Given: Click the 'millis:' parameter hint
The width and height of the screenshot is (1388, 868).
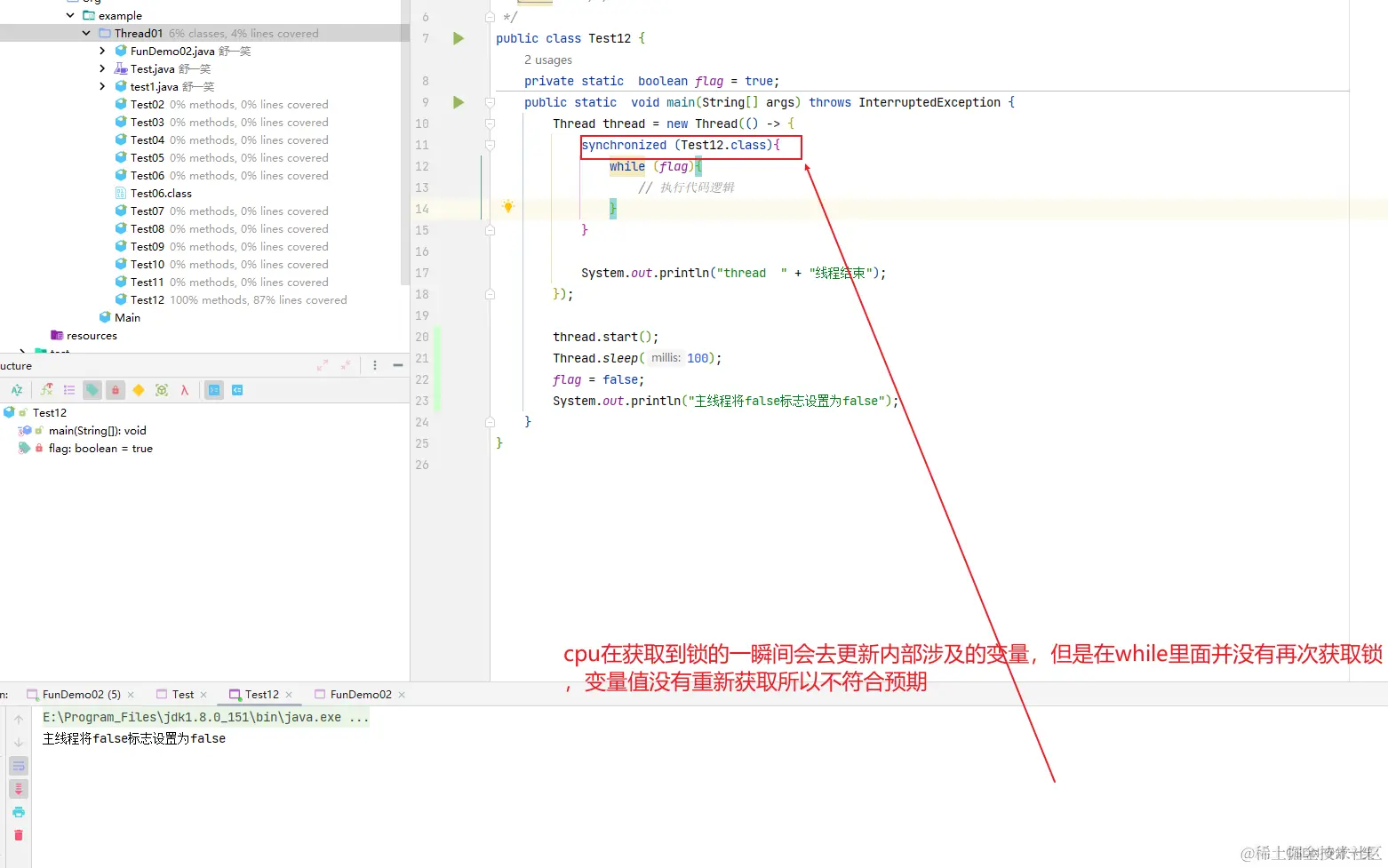Looking at the screenshot, I should coord(666,358).
